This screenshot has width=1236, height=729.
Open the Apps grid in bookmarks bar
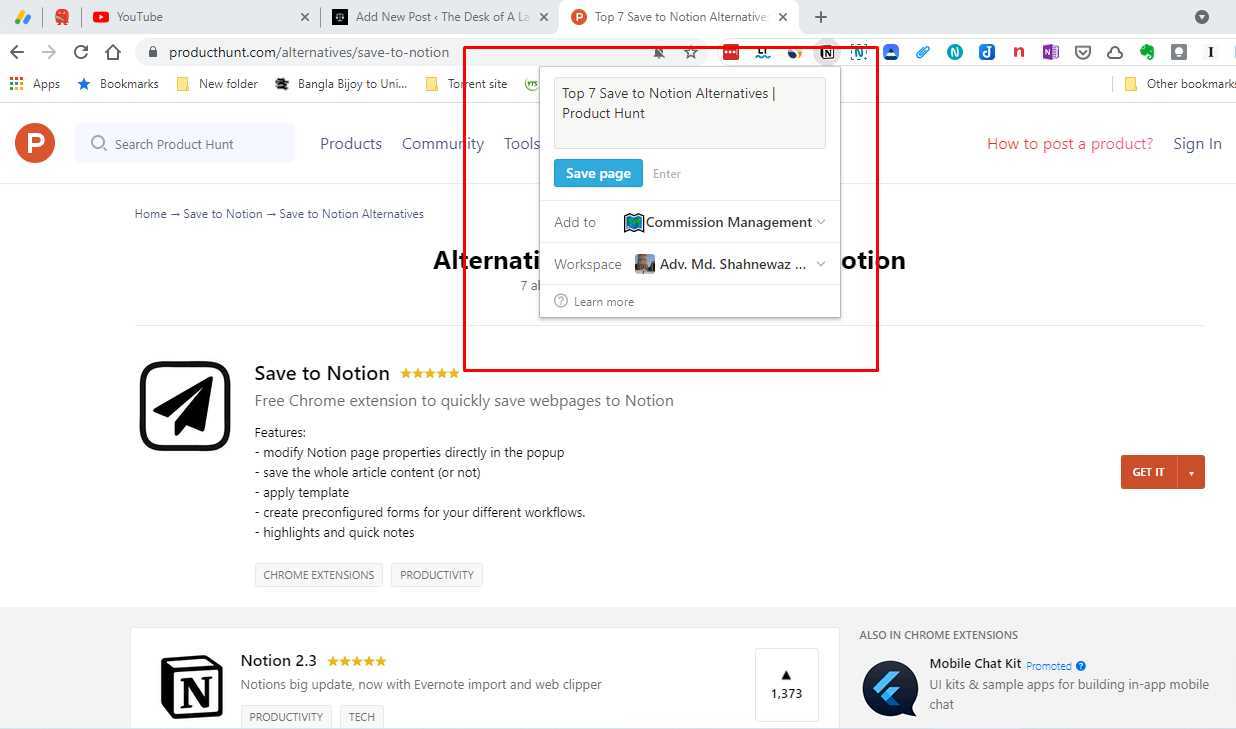(35, 84)
